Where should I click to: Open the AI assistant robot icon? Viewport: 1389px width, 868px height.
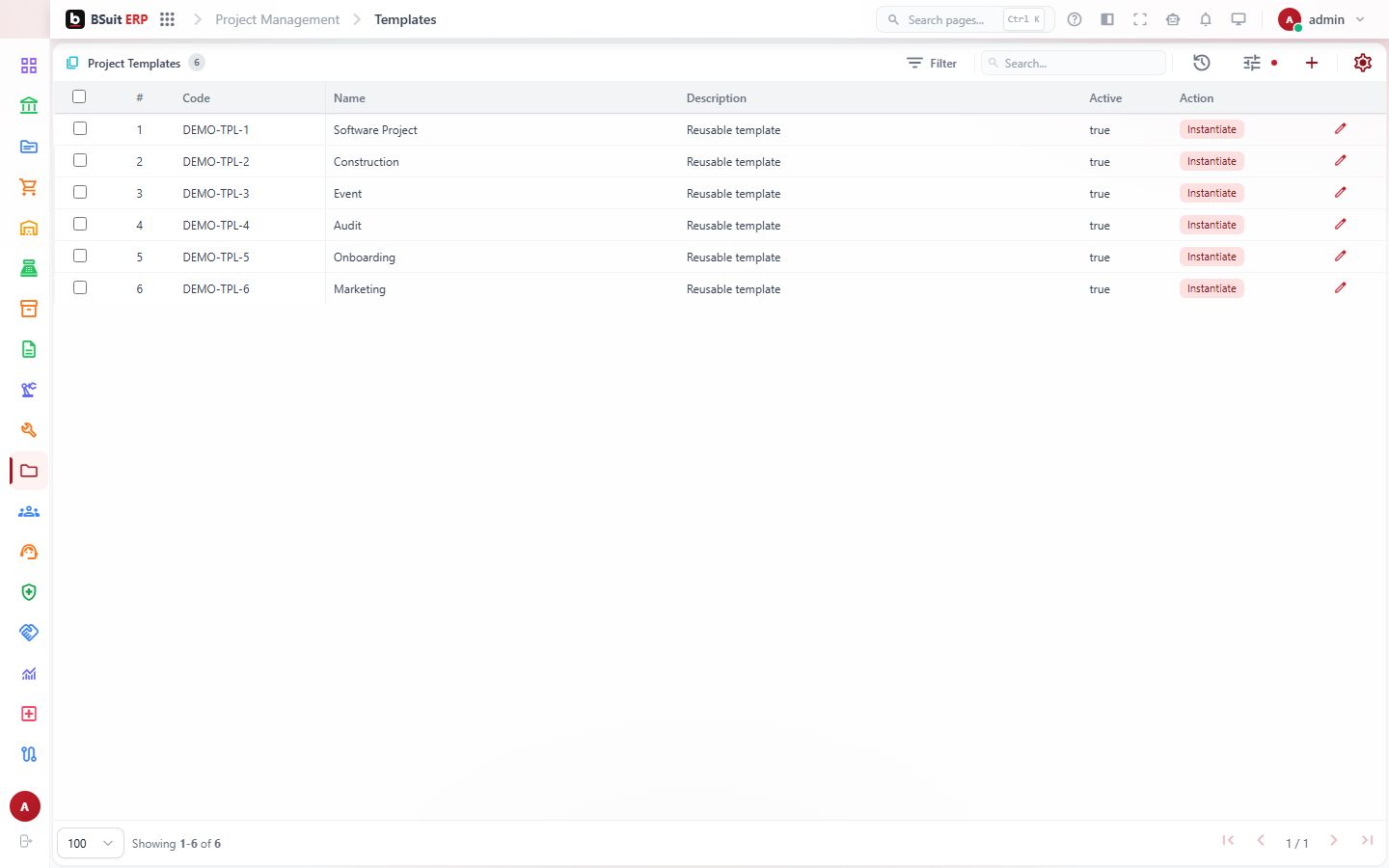1173,19
